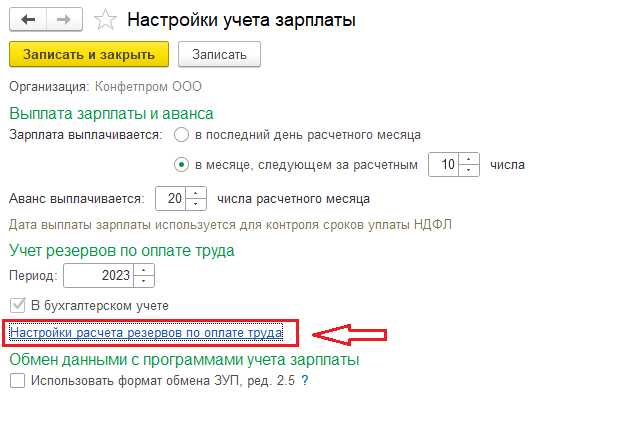Click the НДФЛ payment date hint text
The width and height of the screenshot is (632, 429).
[230, 225]
